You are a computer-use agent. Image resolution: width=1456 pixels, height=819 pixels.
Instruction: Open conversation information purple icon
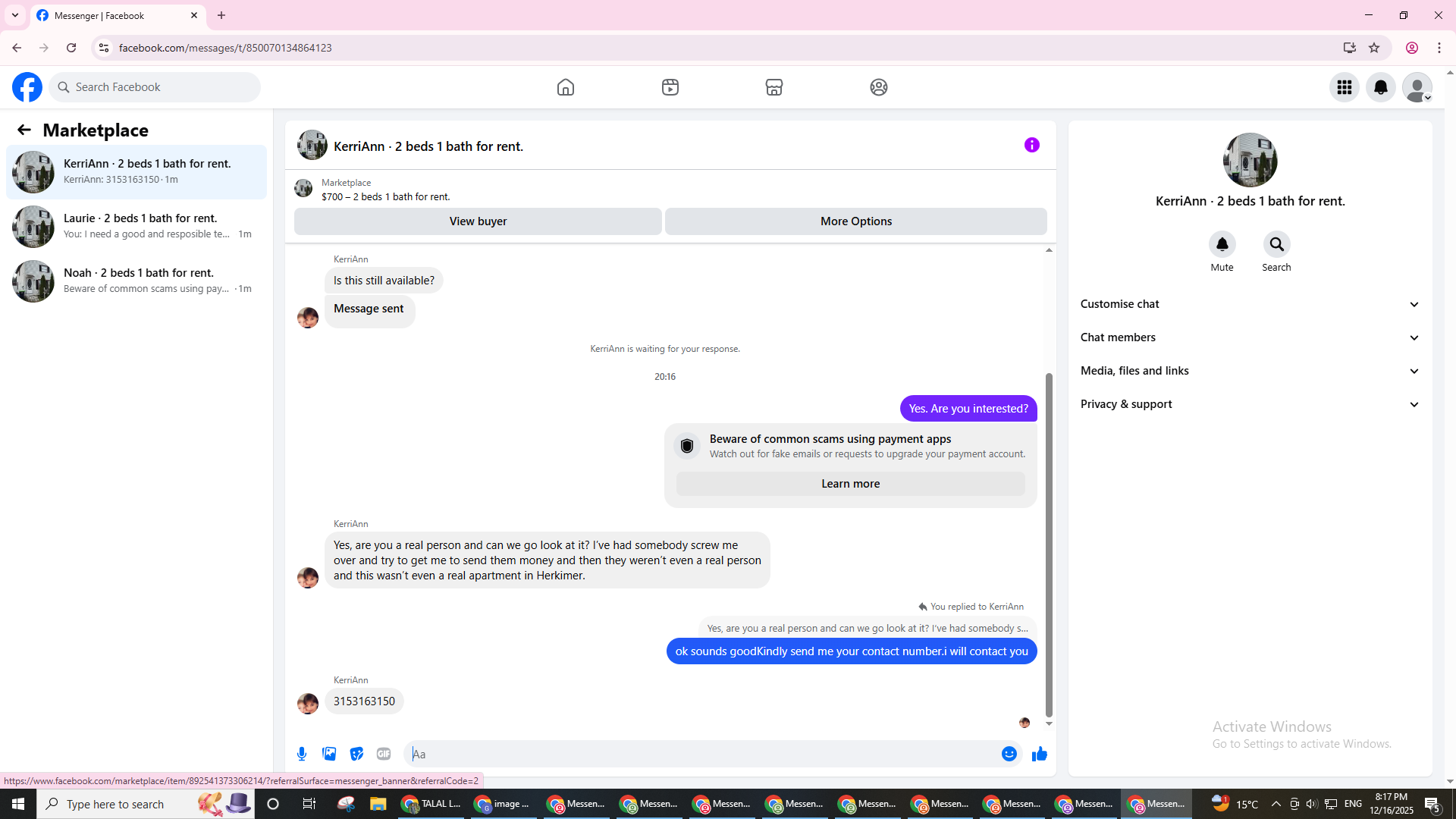point(1032,145)
